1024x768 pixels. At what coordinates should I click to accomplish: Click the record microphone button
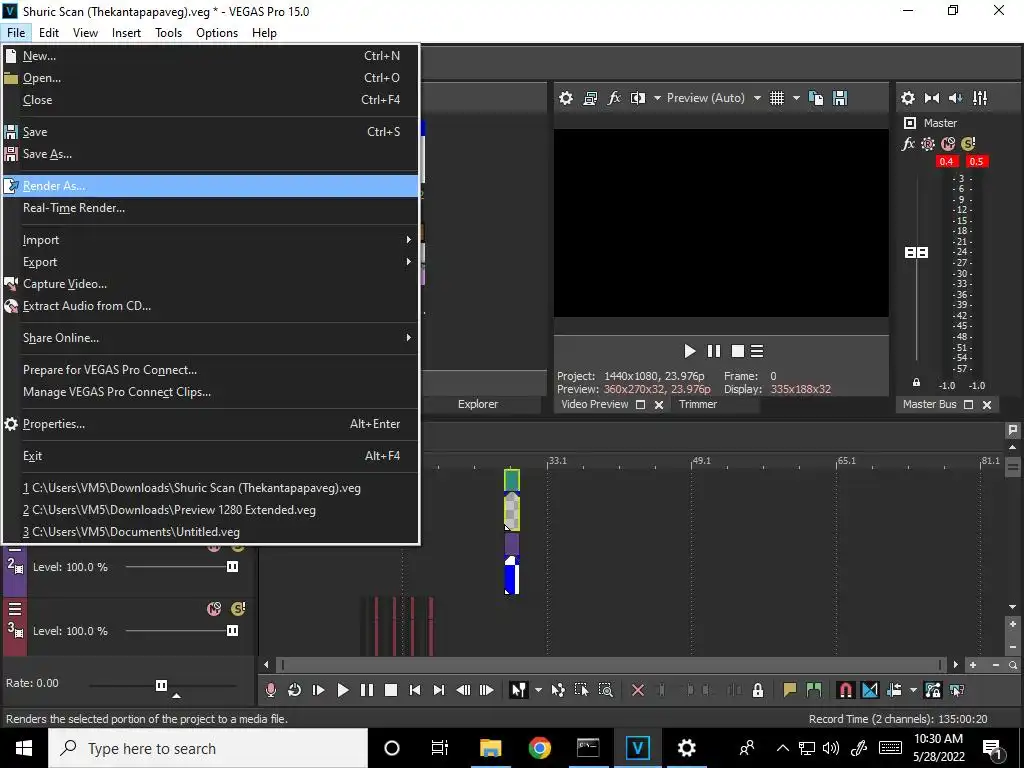[x=270, y=690]
